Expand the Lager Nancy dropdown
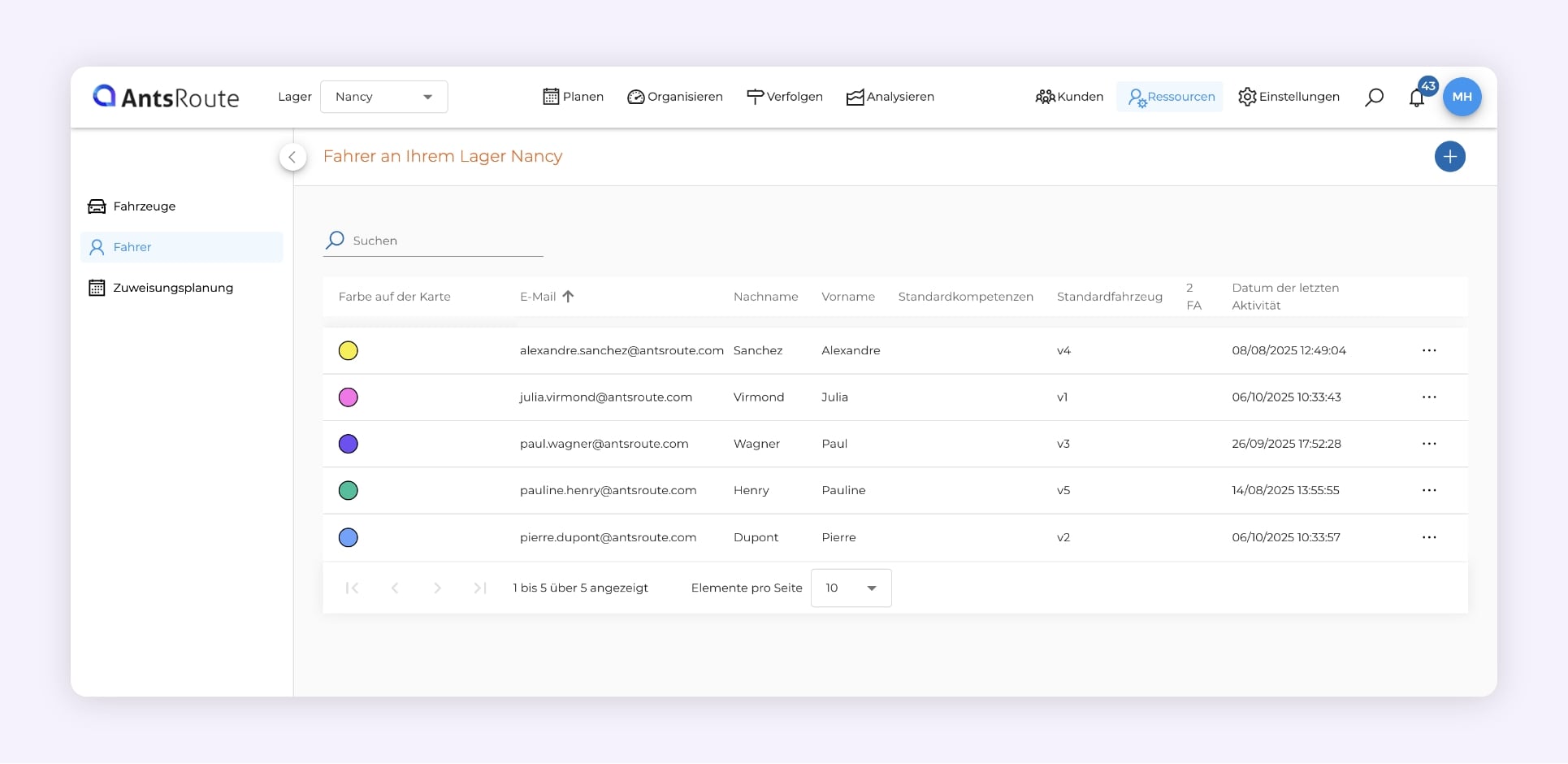Viewport: 1568px width, 764px height. coord(383,97)
